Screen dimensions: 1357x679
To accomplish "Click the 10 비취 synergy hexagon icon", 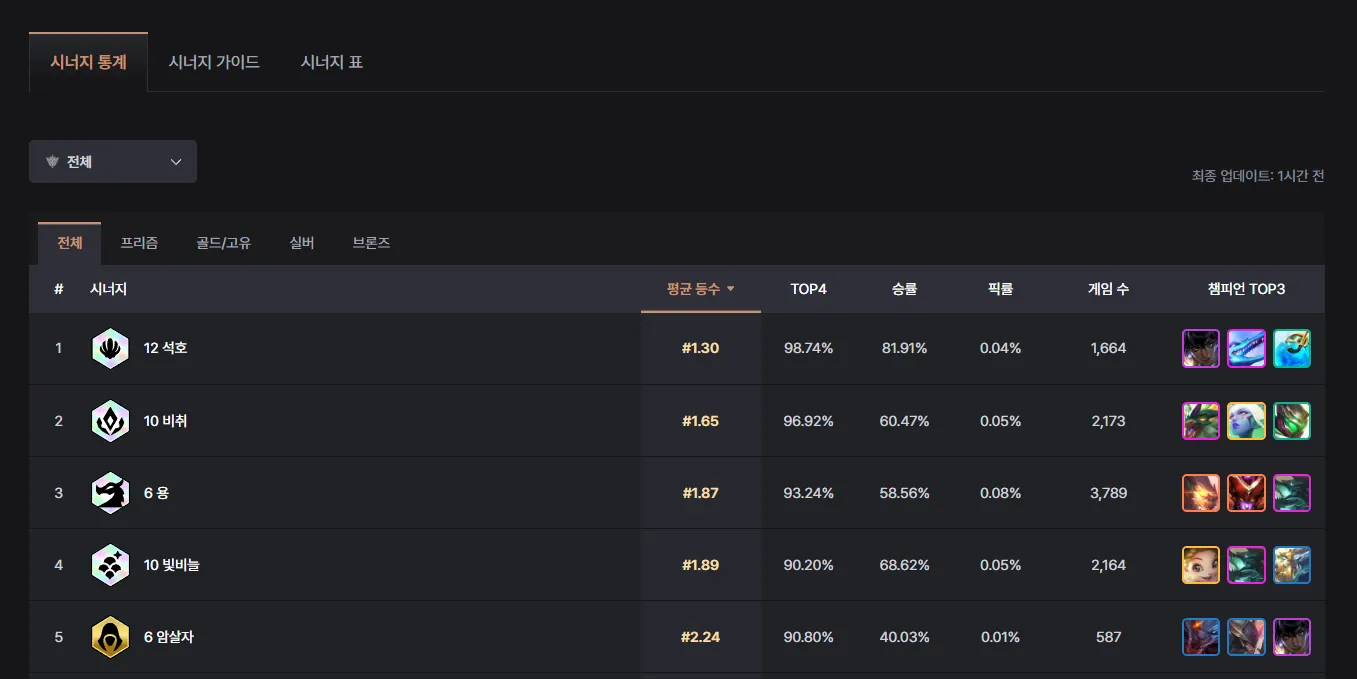I will tap(110, 421).
